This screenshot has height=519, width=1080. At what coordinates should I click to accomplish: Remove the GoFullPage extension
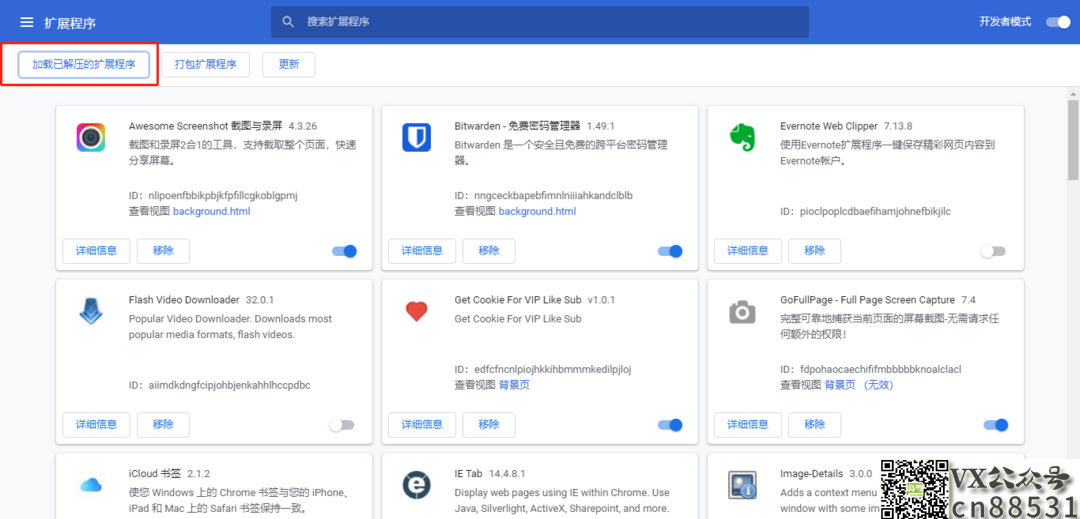[815, 425]
